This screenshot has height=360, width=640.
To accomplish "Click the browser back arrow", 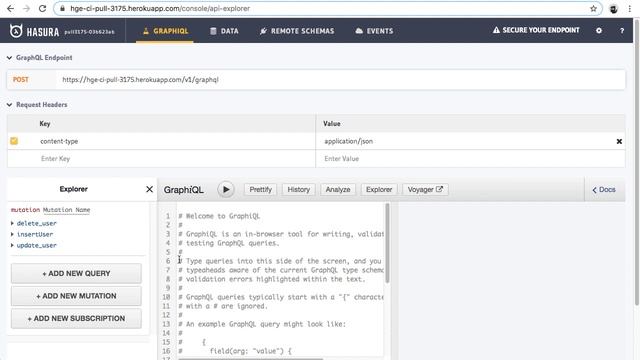I will [11, 8].
